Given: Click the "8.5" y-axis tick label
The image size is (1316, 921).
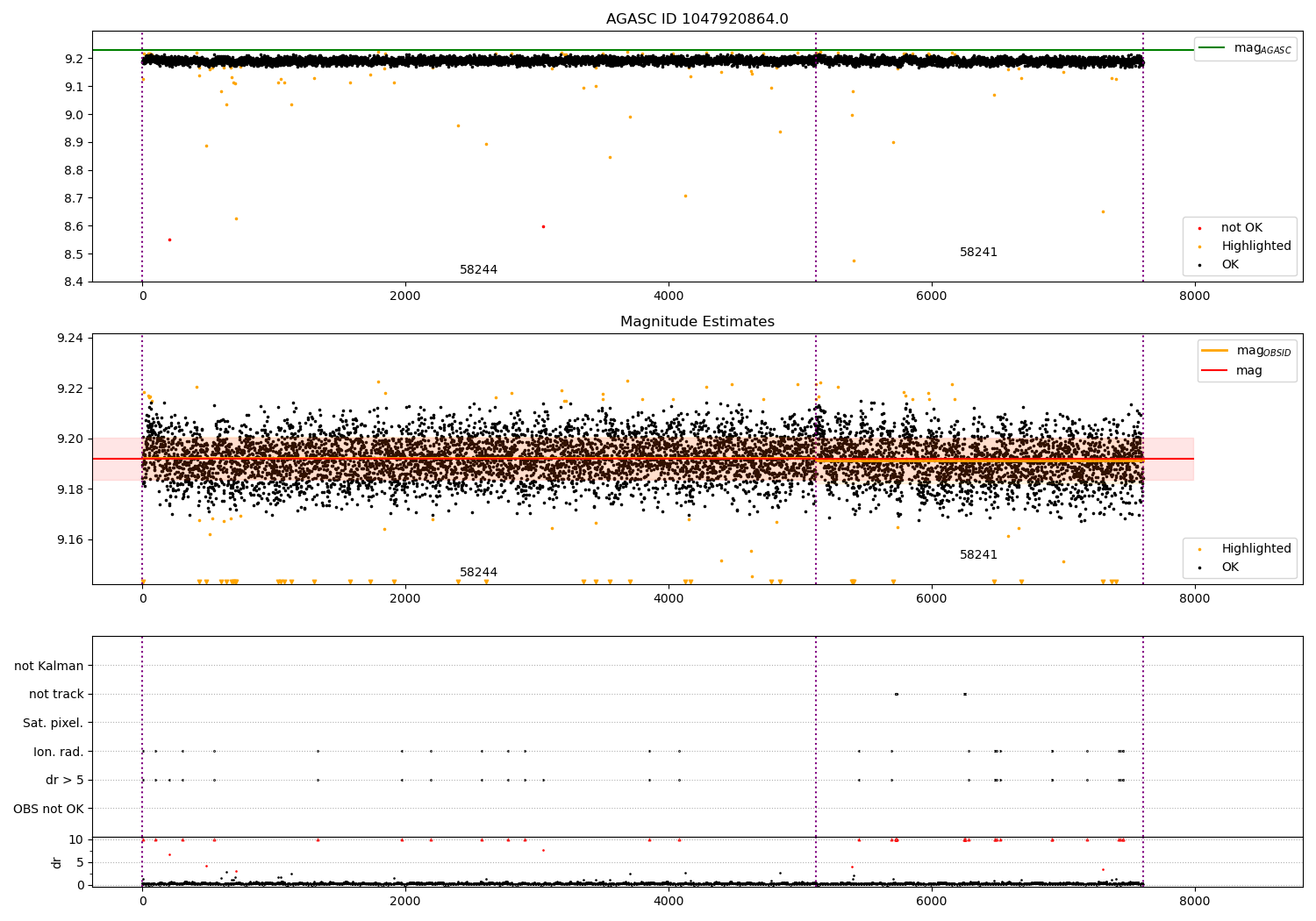Looking at the screenshot, I should (x=74, y=254).
